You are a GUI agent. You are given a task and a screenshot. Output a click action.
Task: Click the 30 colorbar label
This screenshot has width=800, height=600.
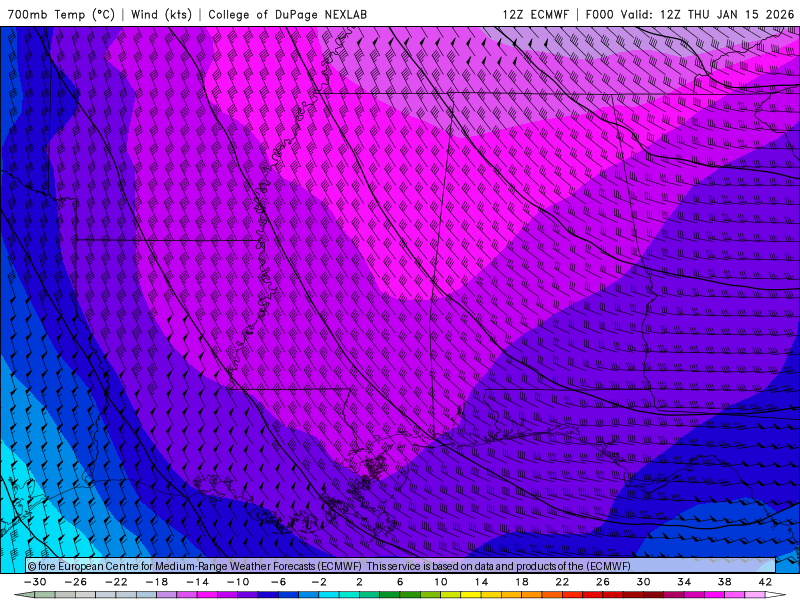tap(643, 582)
